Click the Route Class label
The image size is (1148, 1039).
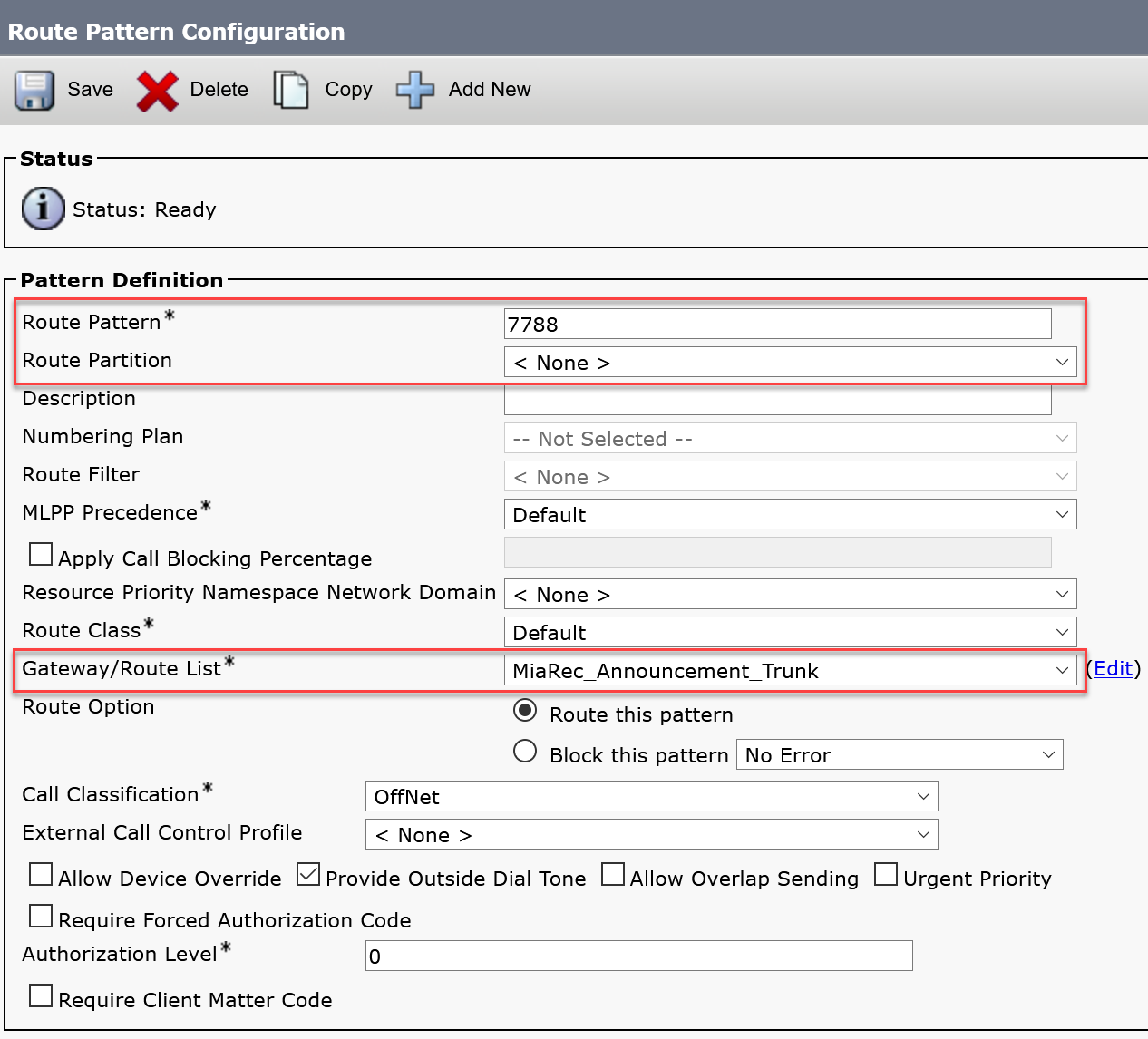(x=82, y=630)
